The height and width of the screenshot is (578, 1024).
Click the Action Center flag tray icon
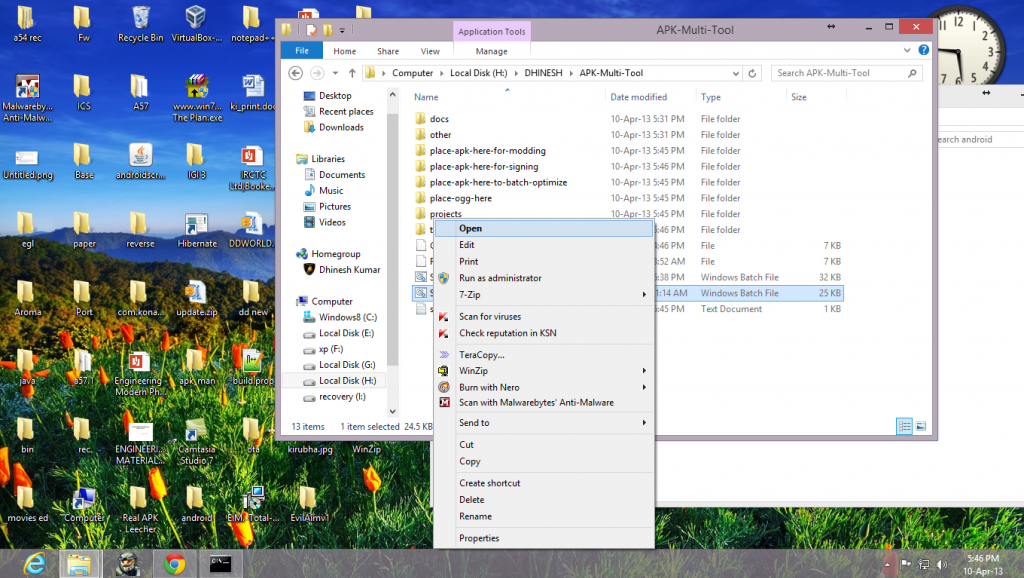pos(906,564)
